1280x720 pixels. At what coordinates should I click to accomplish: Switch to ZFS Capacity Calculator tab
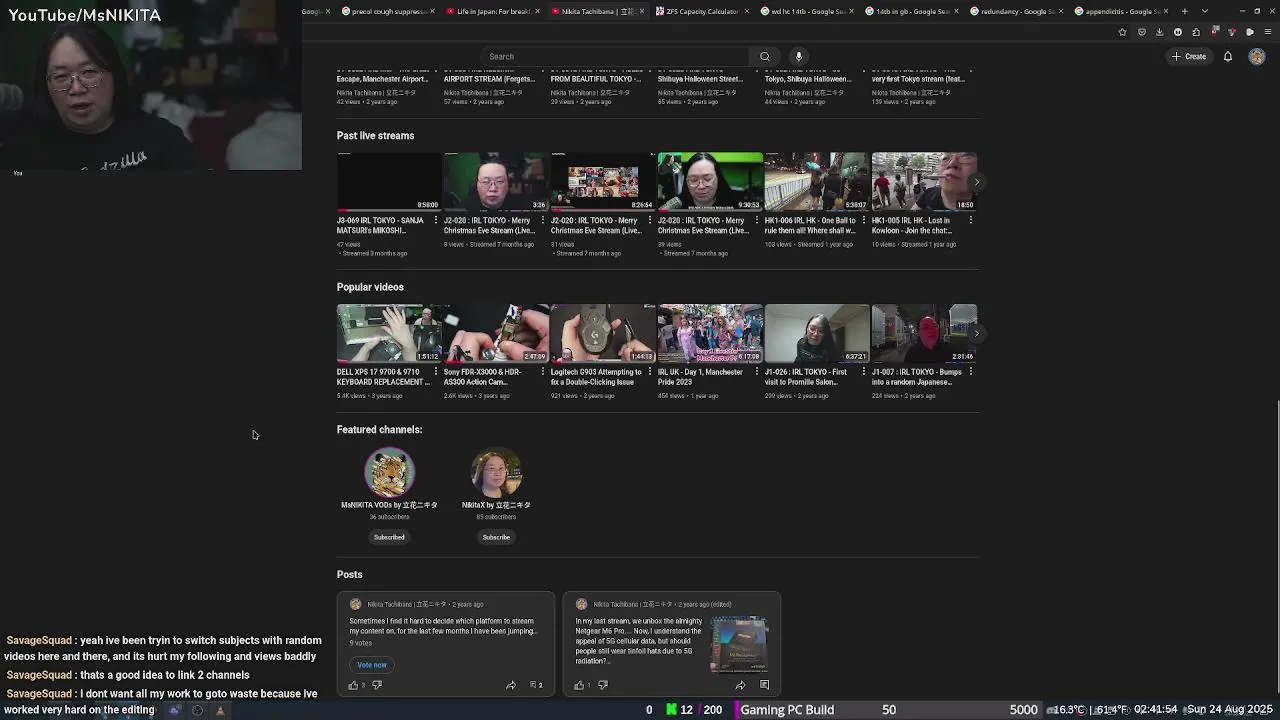(698, 11)
